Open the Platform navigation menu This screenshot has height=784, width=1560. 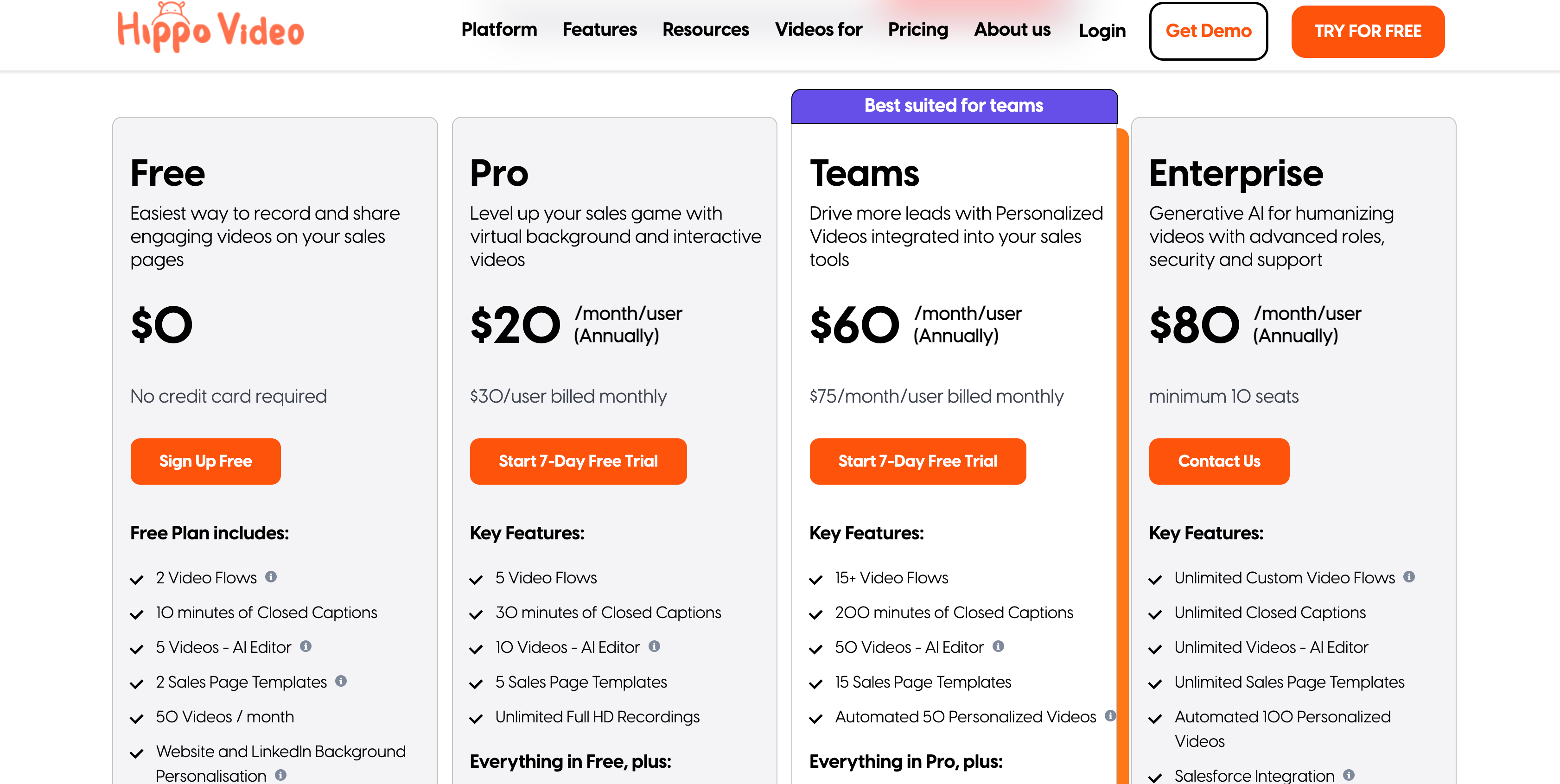pyautogui.click(x=499, y=30)
